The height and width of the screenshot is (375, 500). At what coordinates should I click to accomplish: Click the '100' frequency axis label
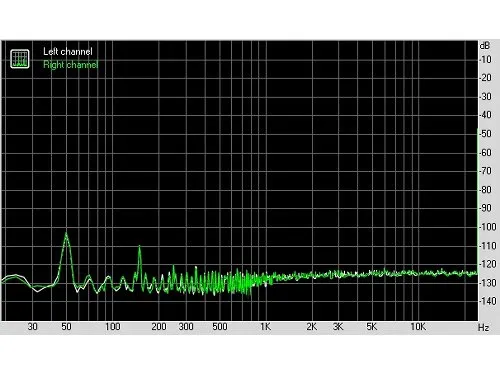[113, 327]
